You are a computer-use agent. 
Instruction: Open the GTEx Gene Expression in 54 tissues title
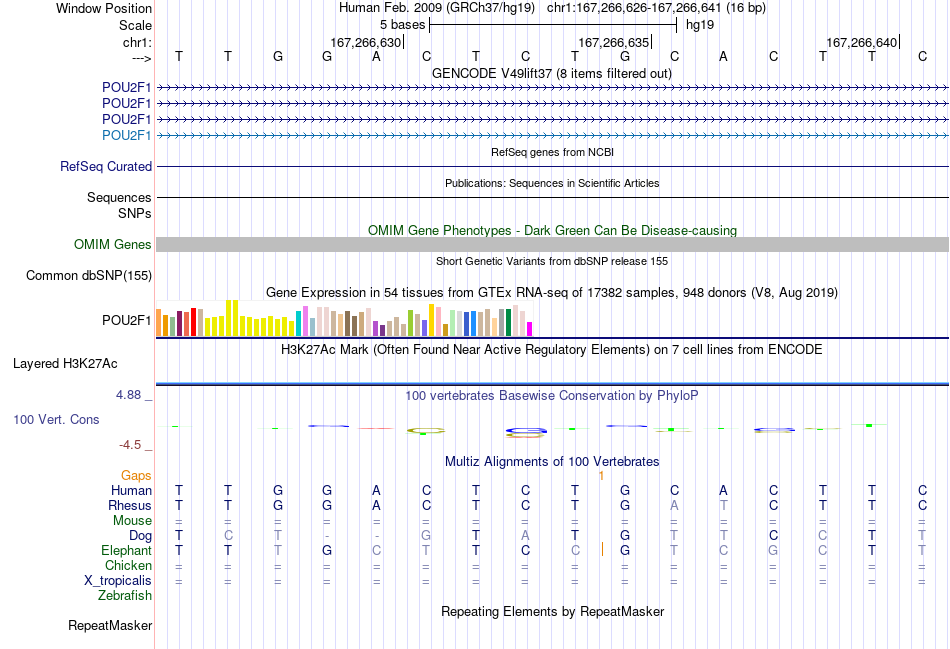tap(552, 293)
